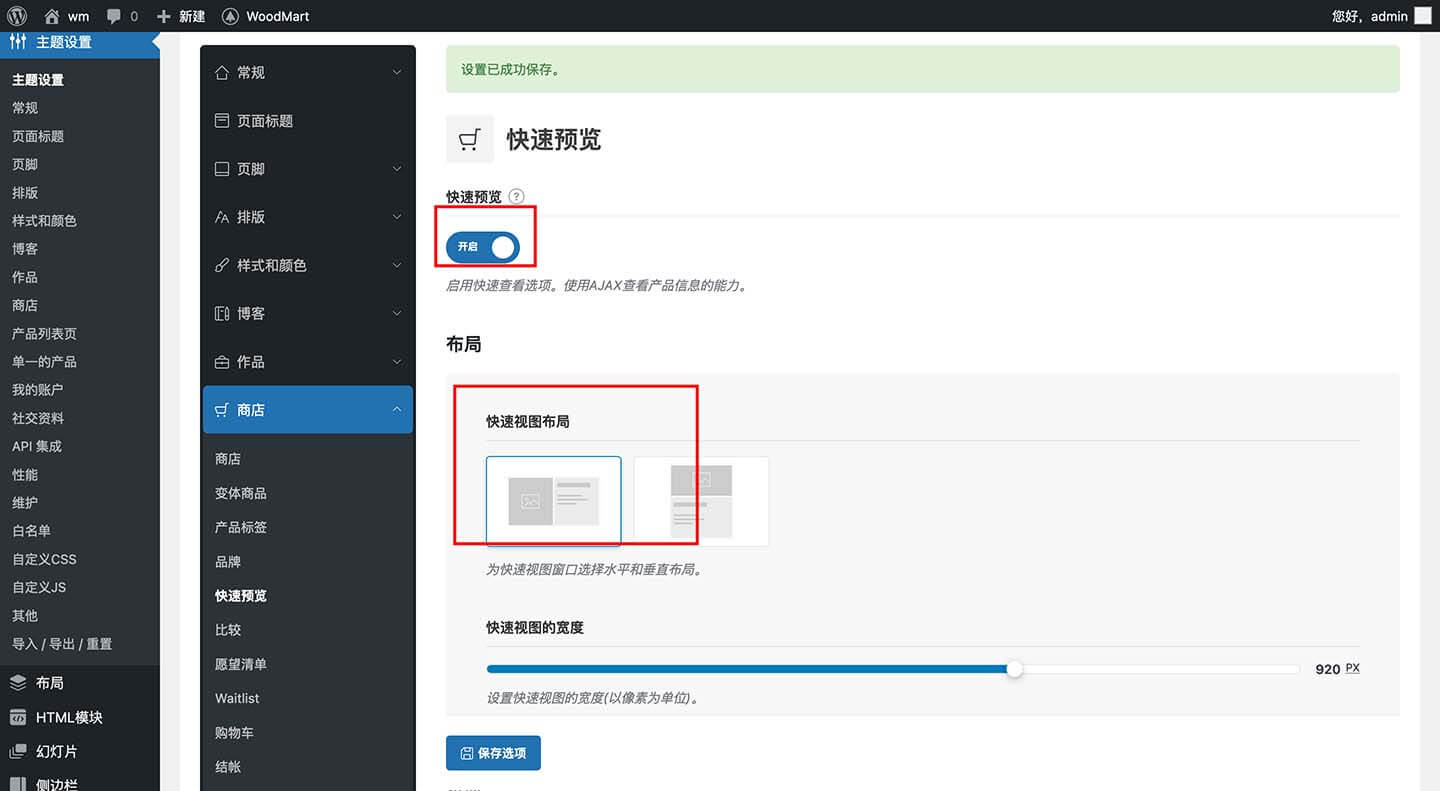Viewport: 1440px width, 791px height.
Task: Click the 常规 home icon in options panel
Action: pyautogui.click(x=222, y=72)
